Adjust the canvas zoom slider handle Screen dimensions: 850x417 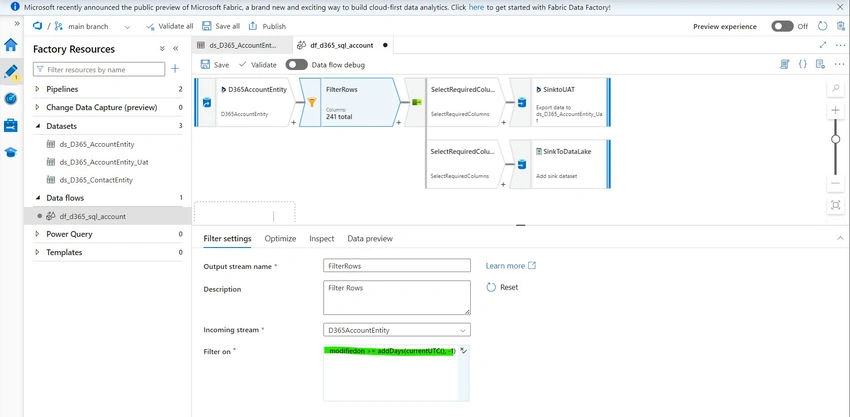point(835,139)
